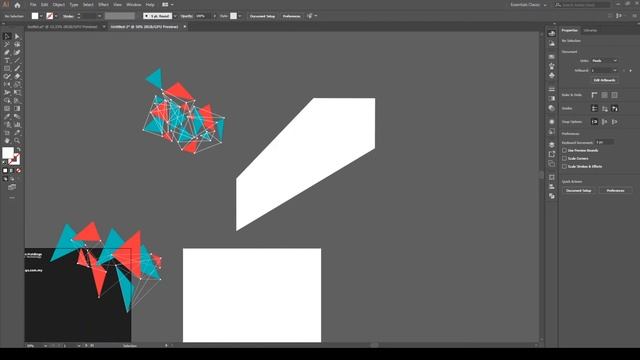Open graphic Style dropdown in control bar
The height and width of the screenshot is (360, 640).
(x=240, y=16)
